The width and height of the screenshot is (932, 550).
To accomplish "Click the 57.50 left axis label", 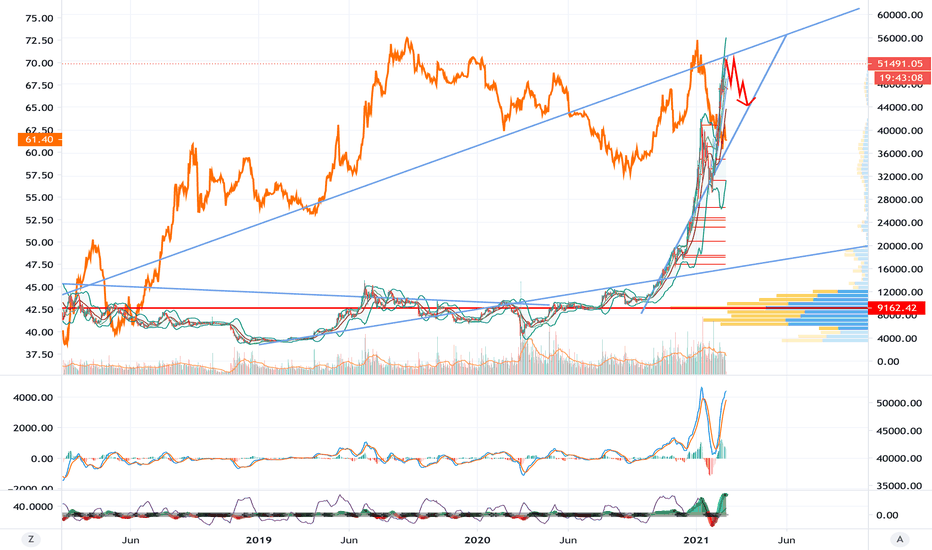I will point(39,175).
